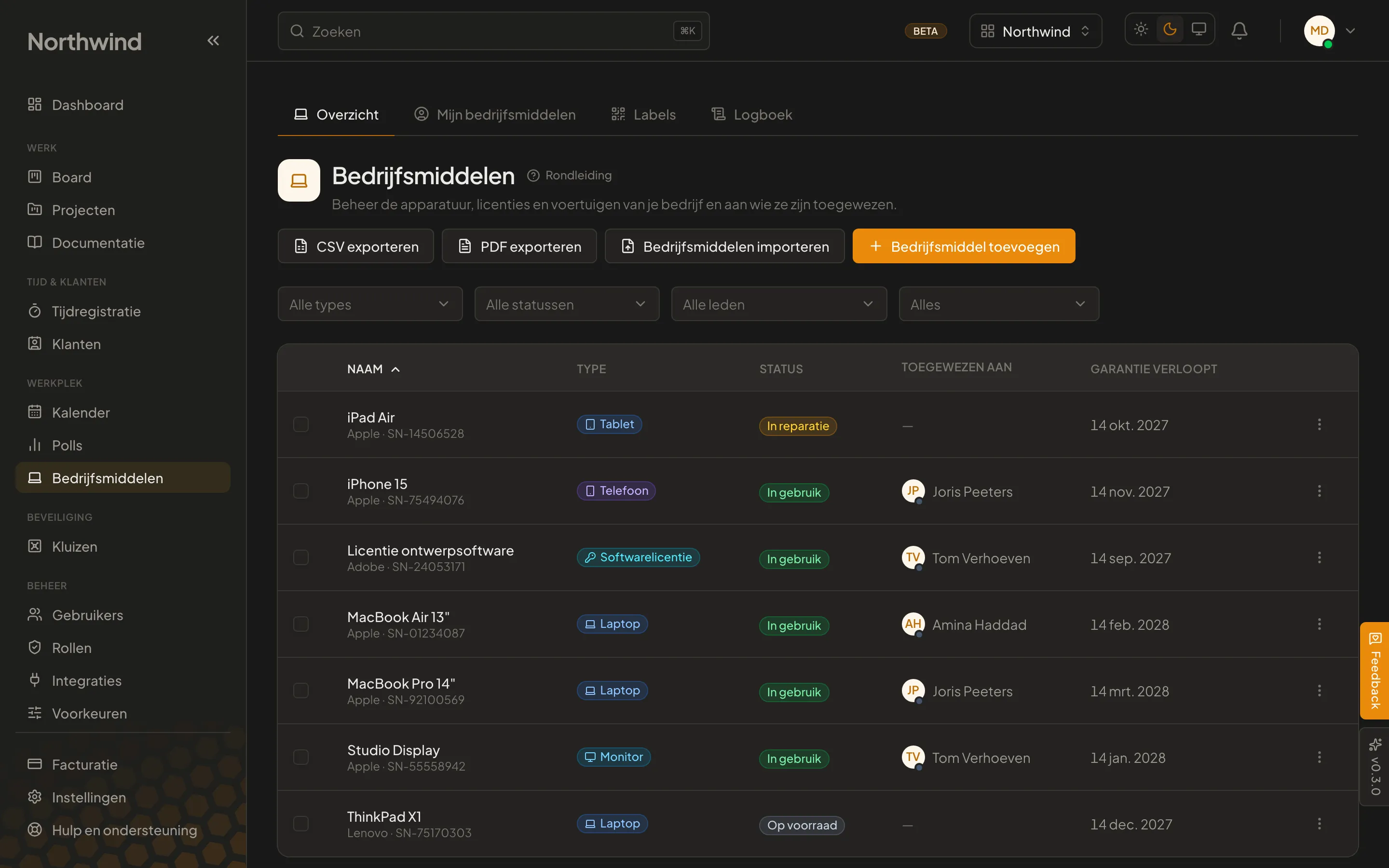Image resolution: width=1389 pixels, height=868 pixels.
Task: Go to Tijdregistratie in the sidebar
Action: point(123,312)
